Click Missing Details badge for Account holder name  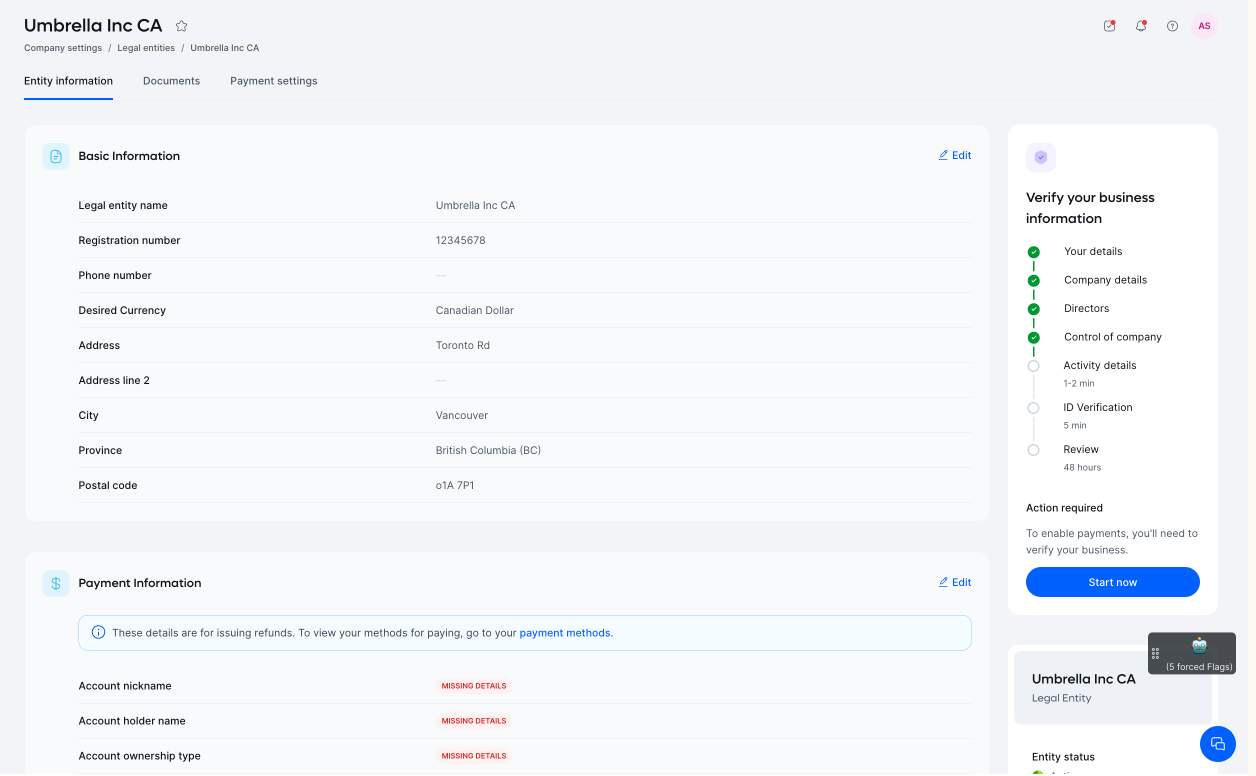pyautogui.click(x=474, y=721)
